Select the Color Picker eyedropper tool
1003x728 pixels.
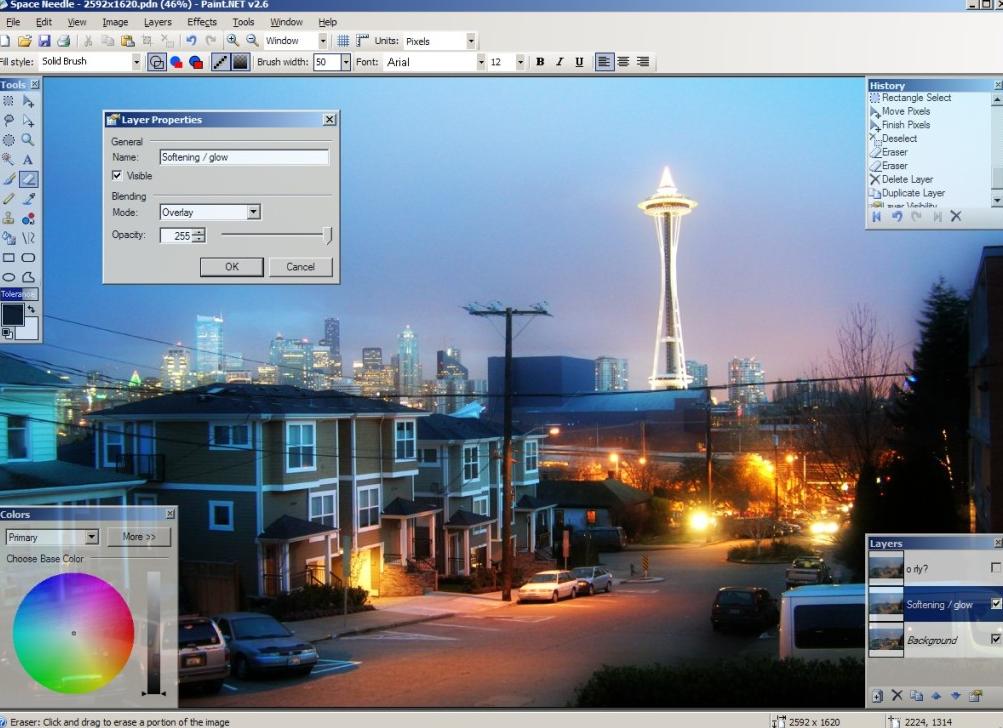pyautogui.click(x=28, y=199)
